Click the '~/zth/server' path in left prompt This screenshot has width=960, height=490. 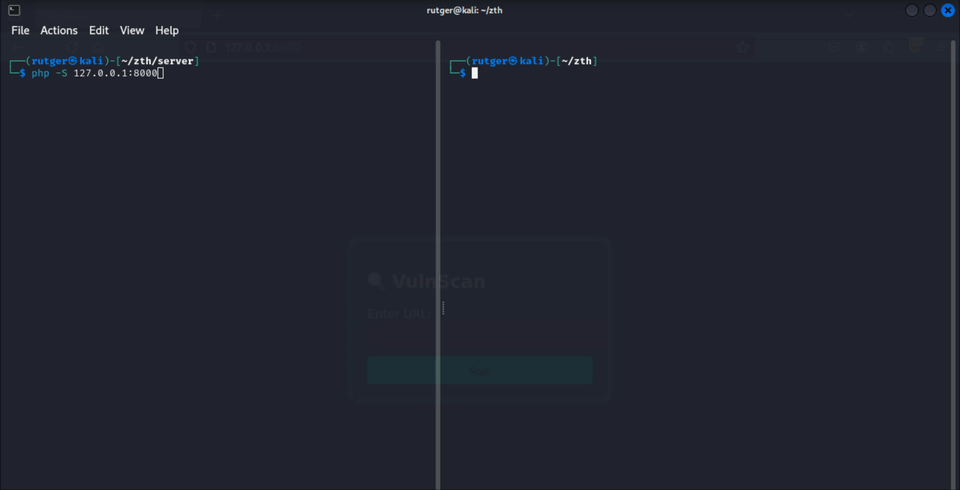(157, 61)
